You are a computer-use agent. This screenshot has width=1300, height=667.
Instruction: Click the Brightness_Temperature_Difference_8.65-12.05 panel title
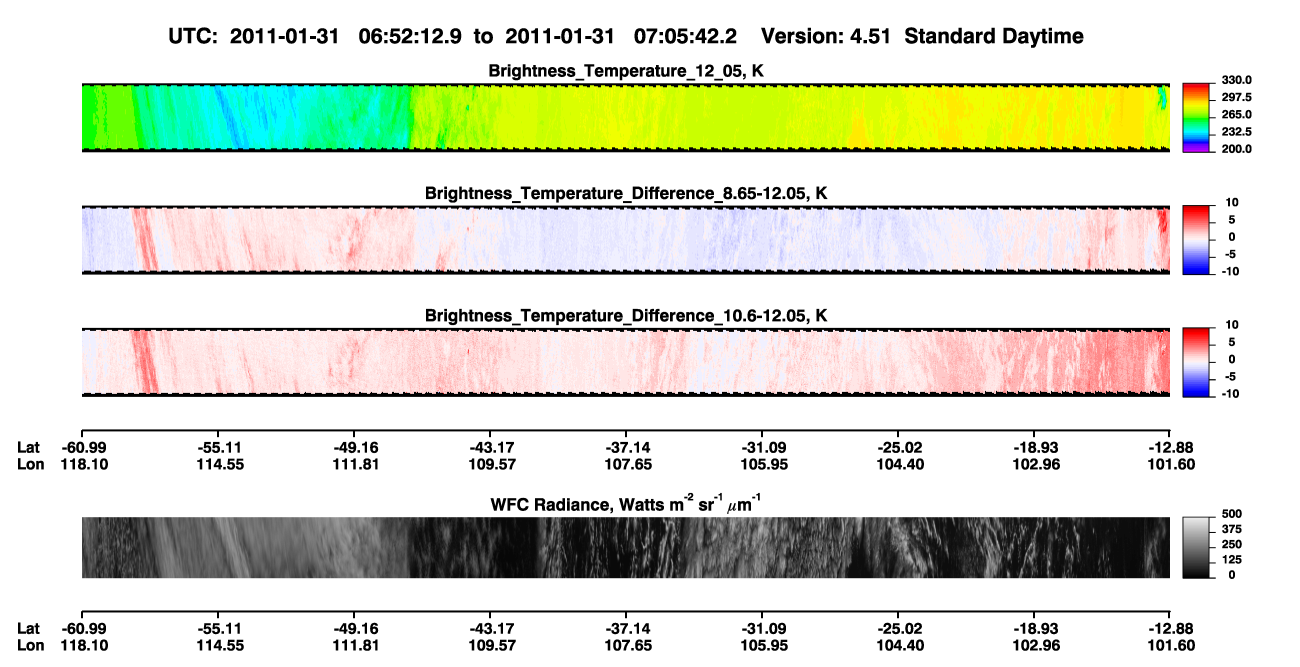(626, 192)
